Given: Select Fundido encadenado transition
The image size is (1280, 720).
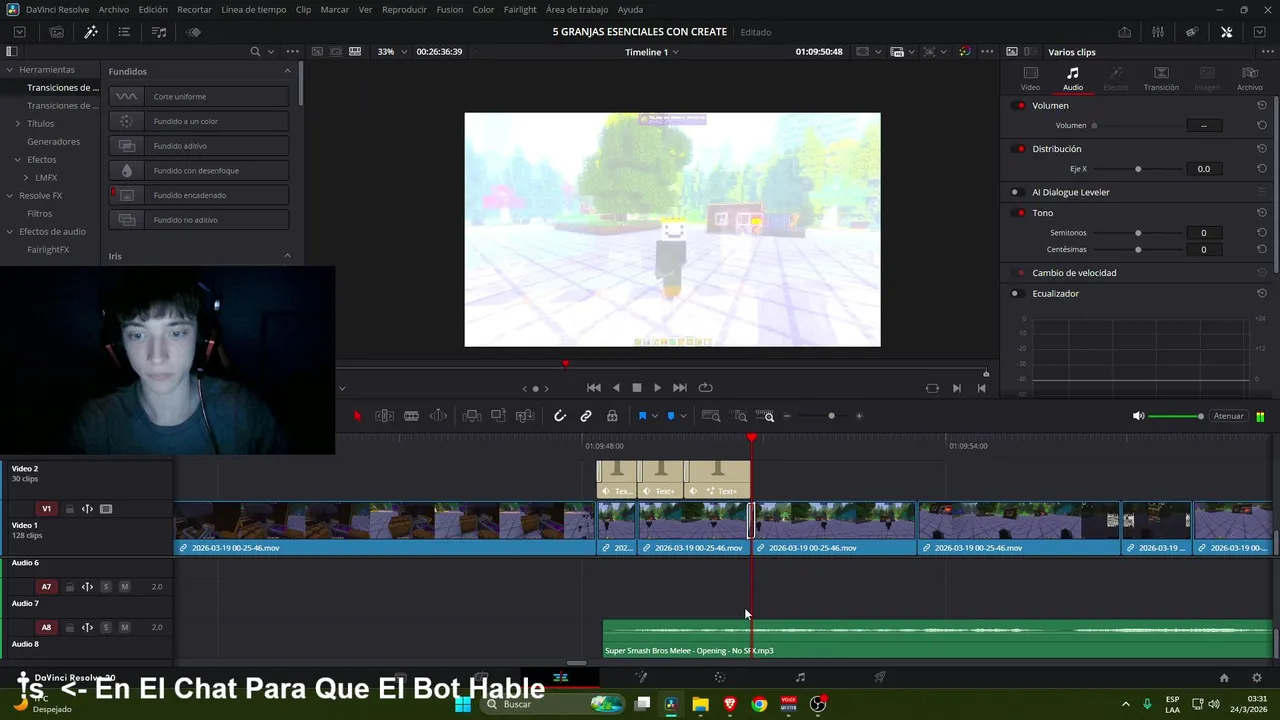Looking at the screenshot, I should click(x=199, y=195).
